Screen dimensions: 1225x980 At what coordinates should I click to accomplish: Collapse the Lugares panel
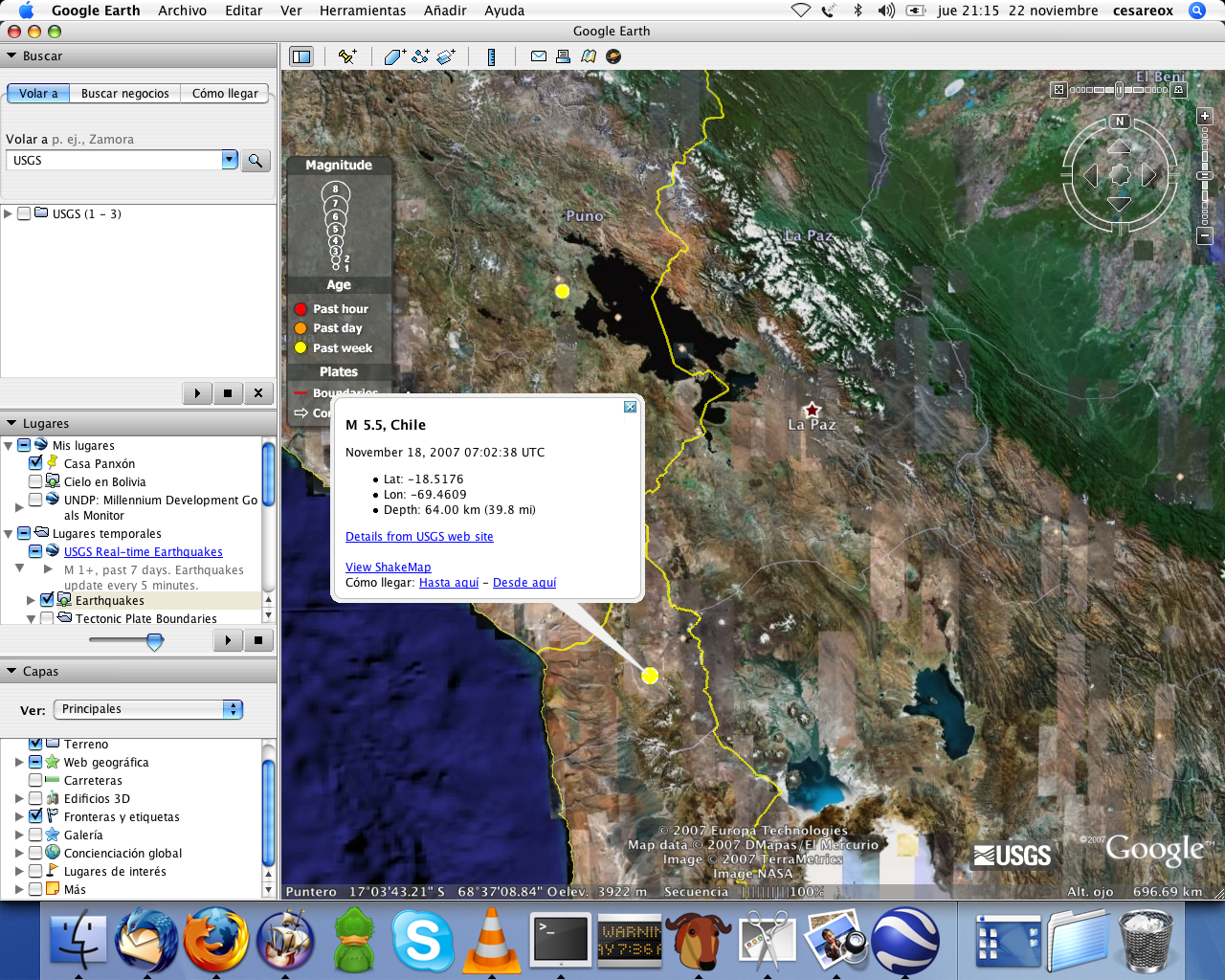click(11, 423)
